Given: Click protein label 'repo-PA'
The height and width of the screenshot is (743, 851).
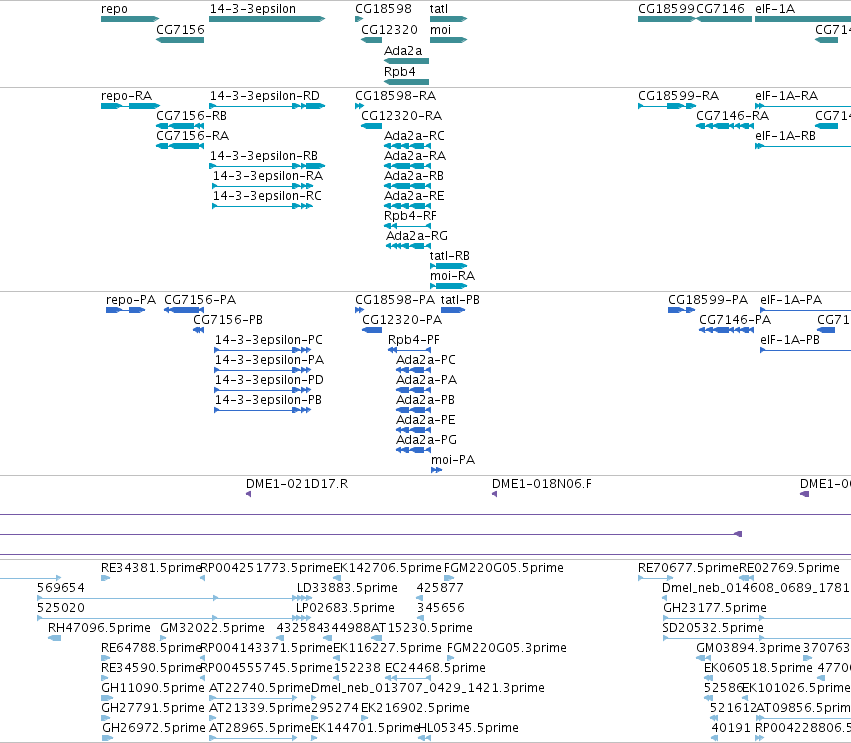Looking at the screenshot, I should click(131, 300).
